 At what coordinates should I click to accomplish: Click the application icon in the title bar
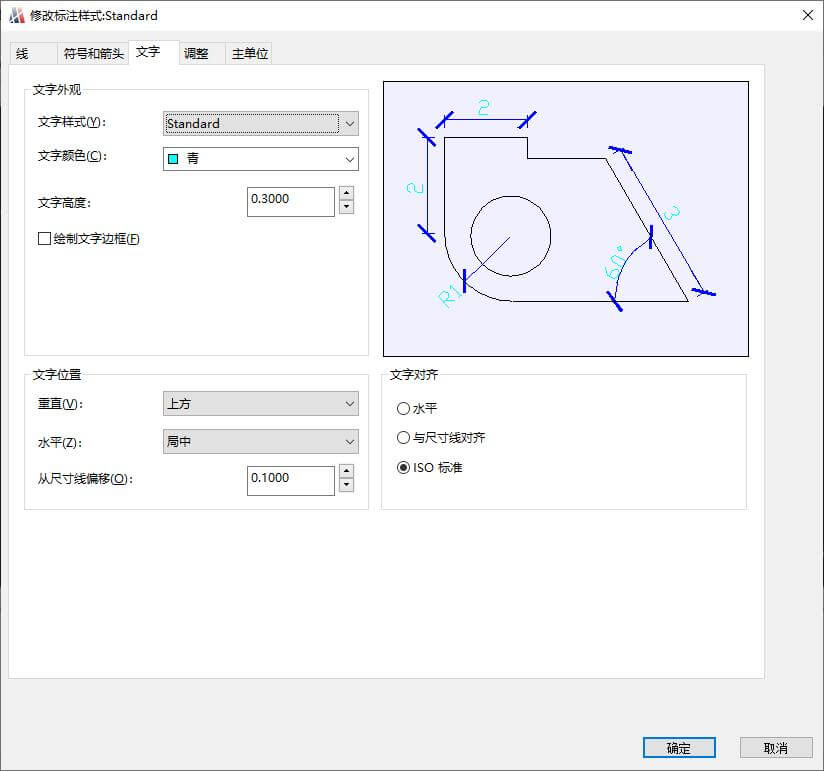[x=17, y=15]
